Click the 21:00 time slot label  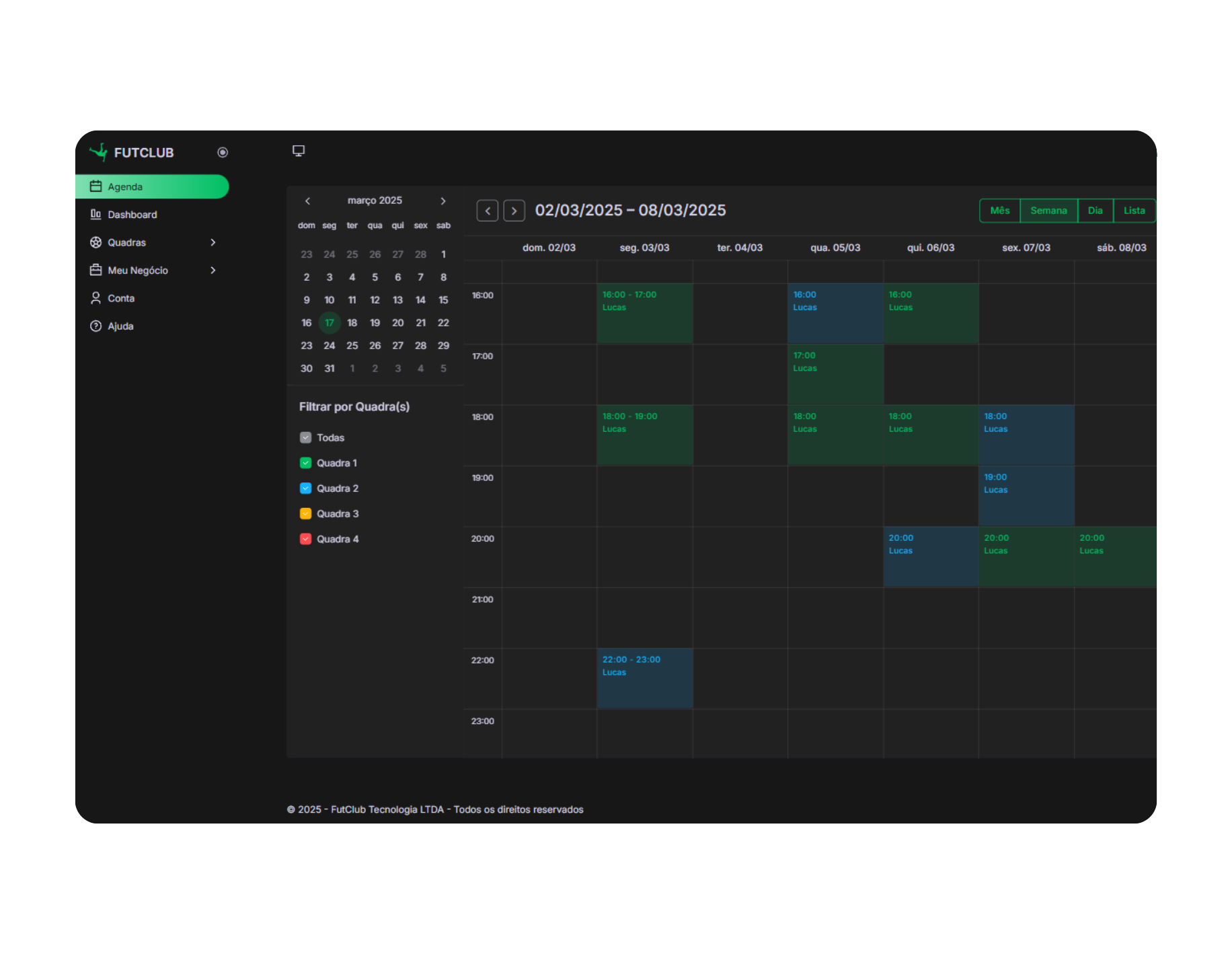pos(482,599)
